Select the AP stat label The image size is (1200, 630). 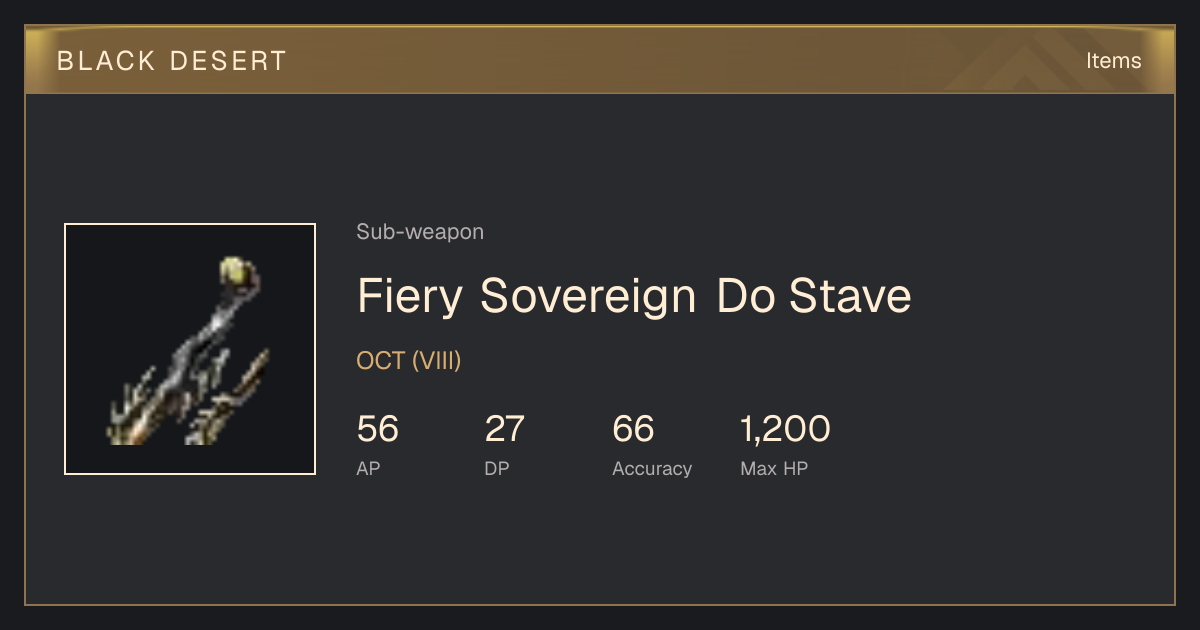pos(368,468)
